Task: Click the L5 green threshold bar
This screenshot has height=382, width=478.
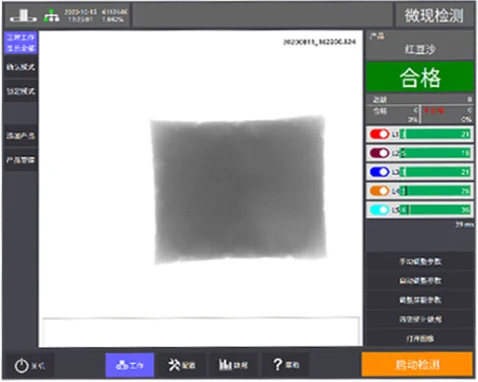Action: (x=435, y=210)
